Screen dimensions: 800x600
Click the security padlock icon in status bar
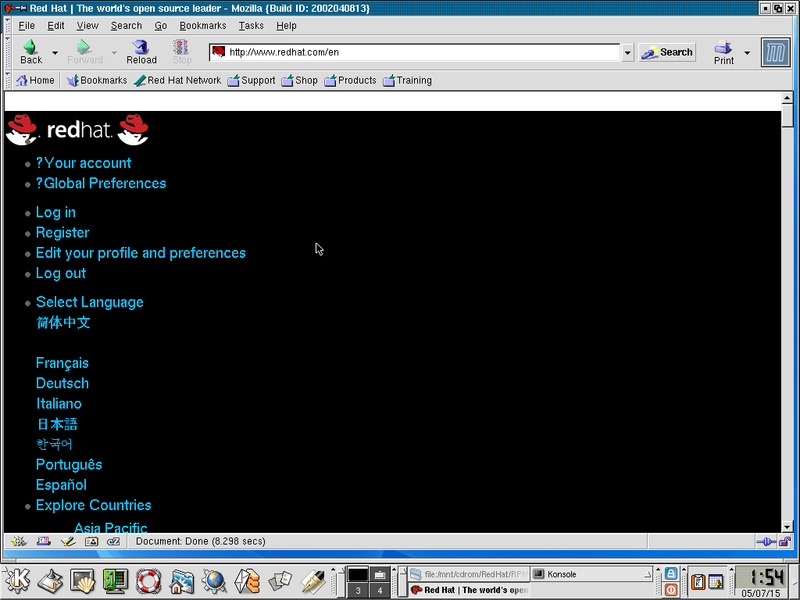point(785,541)
